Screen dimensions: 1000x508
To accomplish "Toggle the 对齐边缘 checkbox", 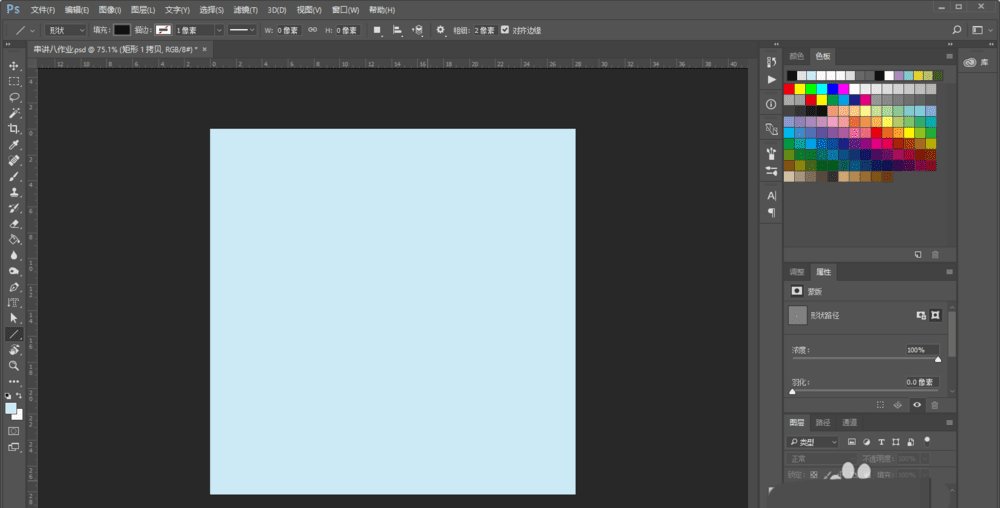I will pyautogui.click(x=504, y=30).
